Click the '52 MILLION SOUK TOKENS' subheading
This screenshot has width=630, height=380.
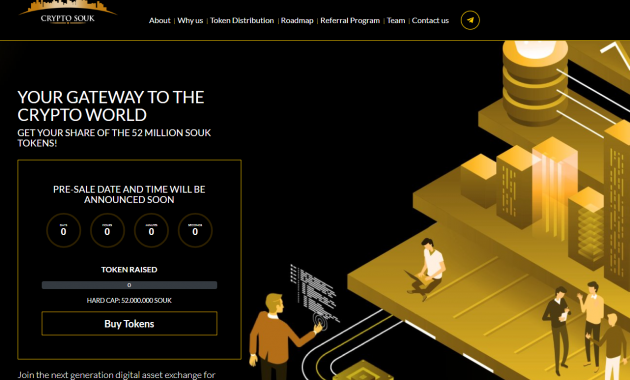[114, 138]
